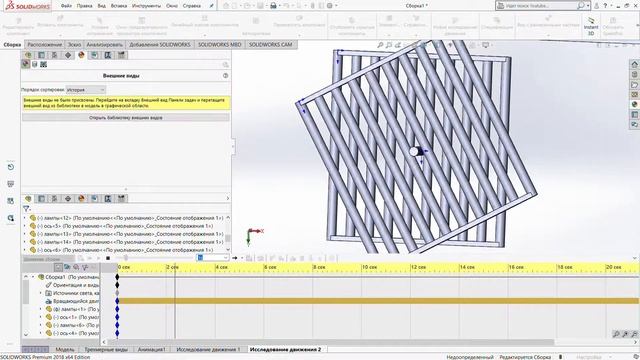The height and width of the screenshot is (360, 640).
Task: Toggle third motion tree filter icon
Action: tap(76, 267)
